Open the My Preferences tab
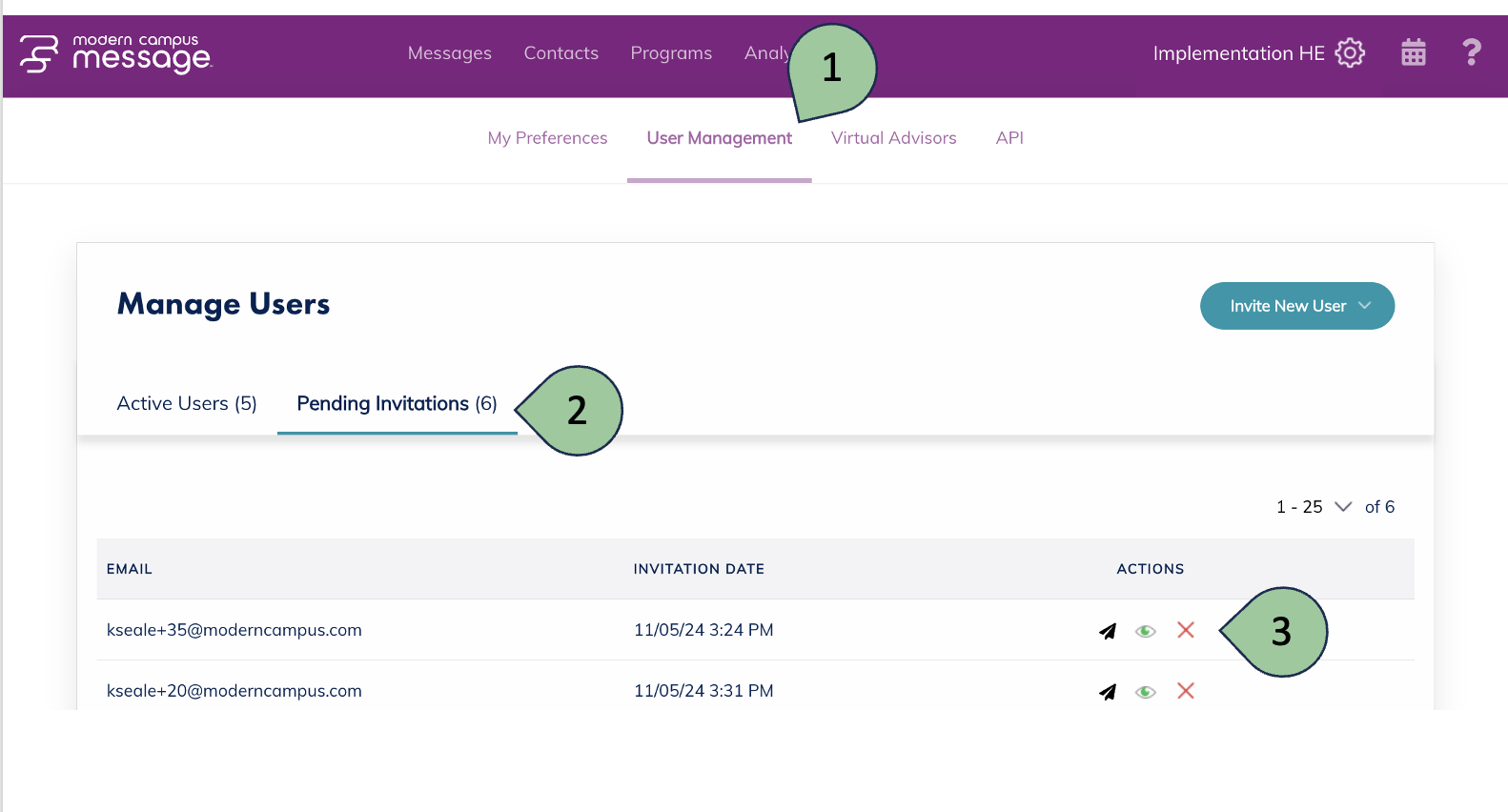This screenshot has width=1508, height=812. coord(547,138)
